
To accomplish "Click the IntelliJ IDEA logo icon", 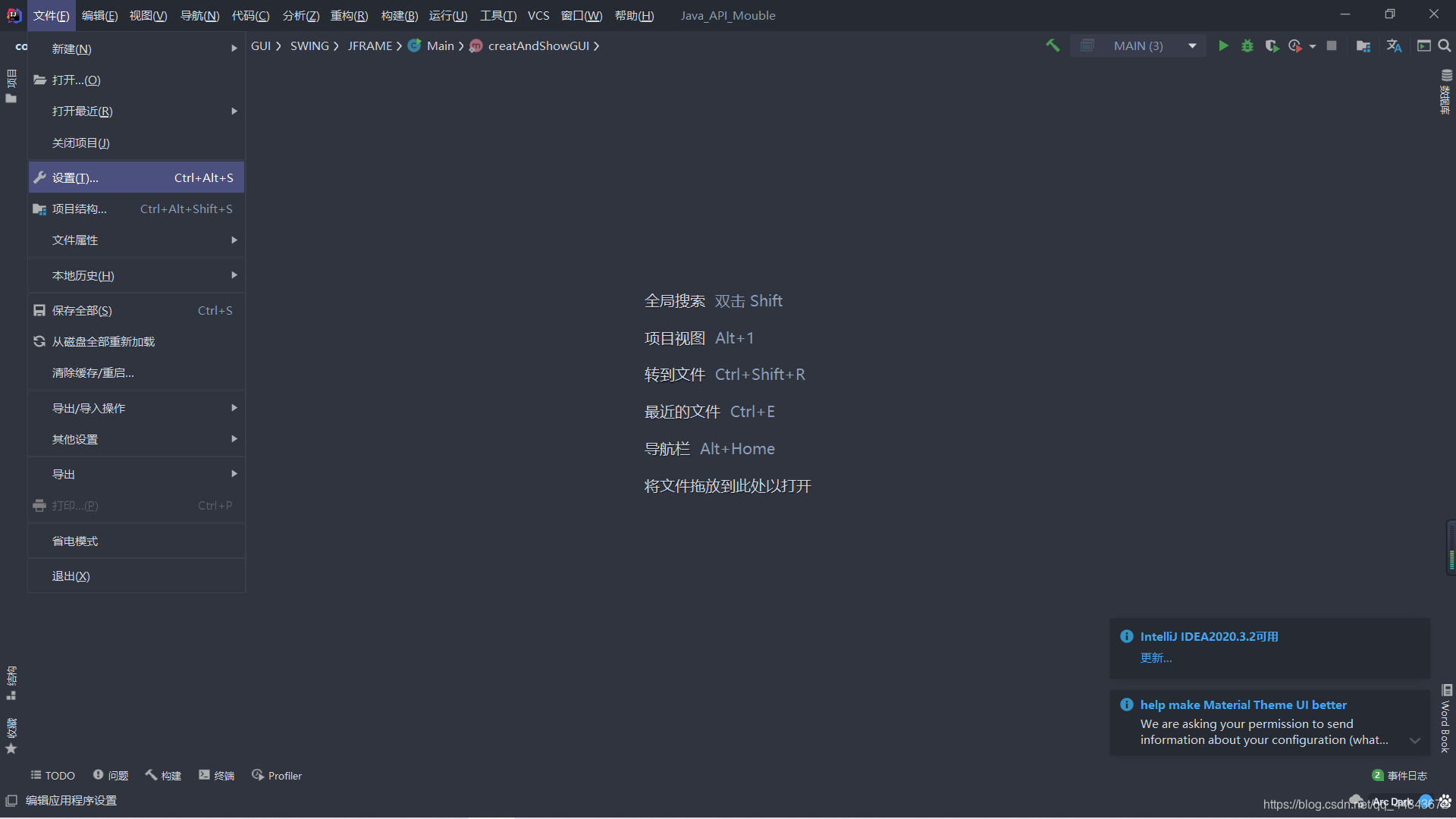I will pyautogui.click(x=14, y=15).
